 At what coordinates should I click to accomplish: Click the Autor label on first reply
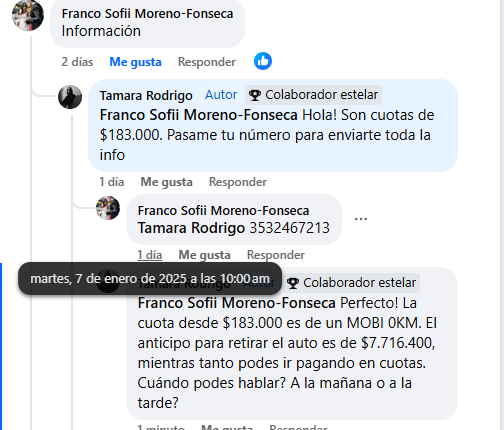coord(221,95)
